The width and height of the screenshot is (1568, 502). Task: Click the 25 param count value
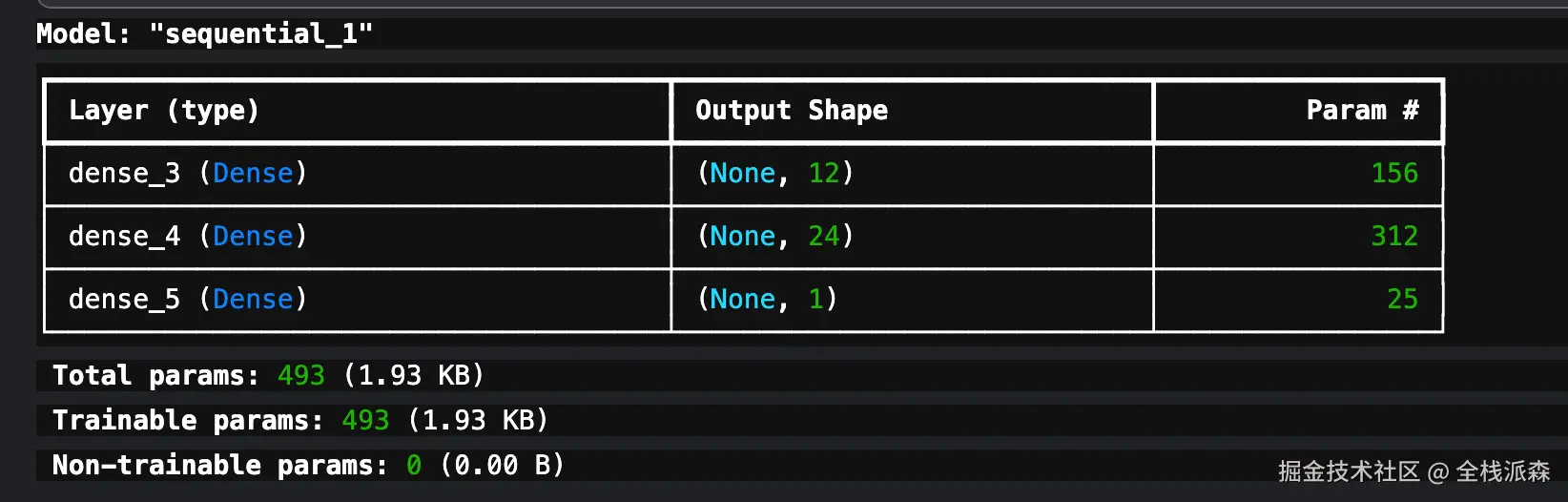coord(1402,300)
